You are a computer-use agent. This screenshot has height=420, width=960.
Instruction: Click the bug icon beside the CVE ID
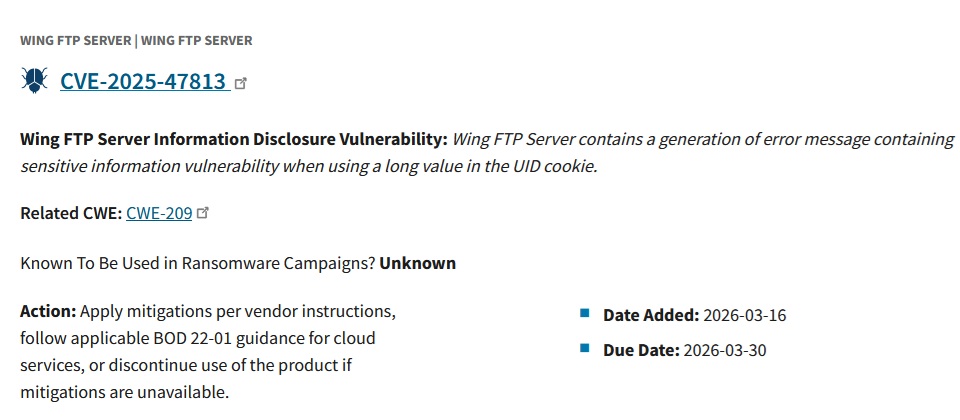[34, 81]
